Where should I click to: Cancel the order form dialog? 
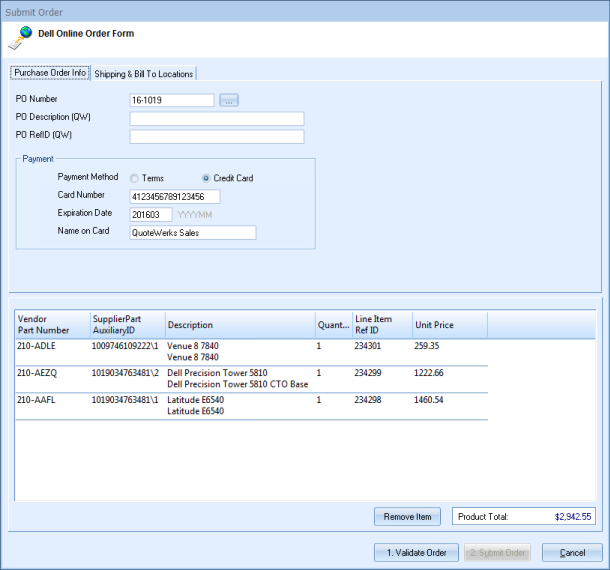click(572, 553)
